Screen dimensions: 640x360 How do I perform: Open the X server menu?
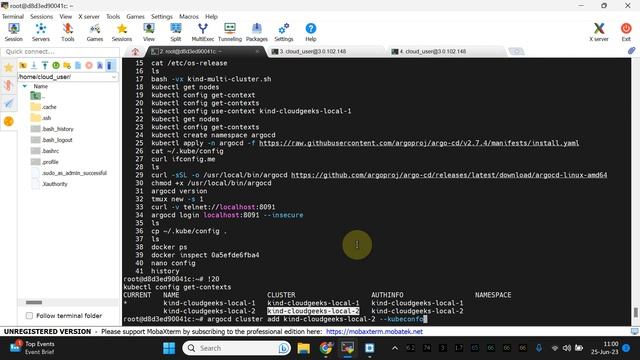[x=89, y=16]
